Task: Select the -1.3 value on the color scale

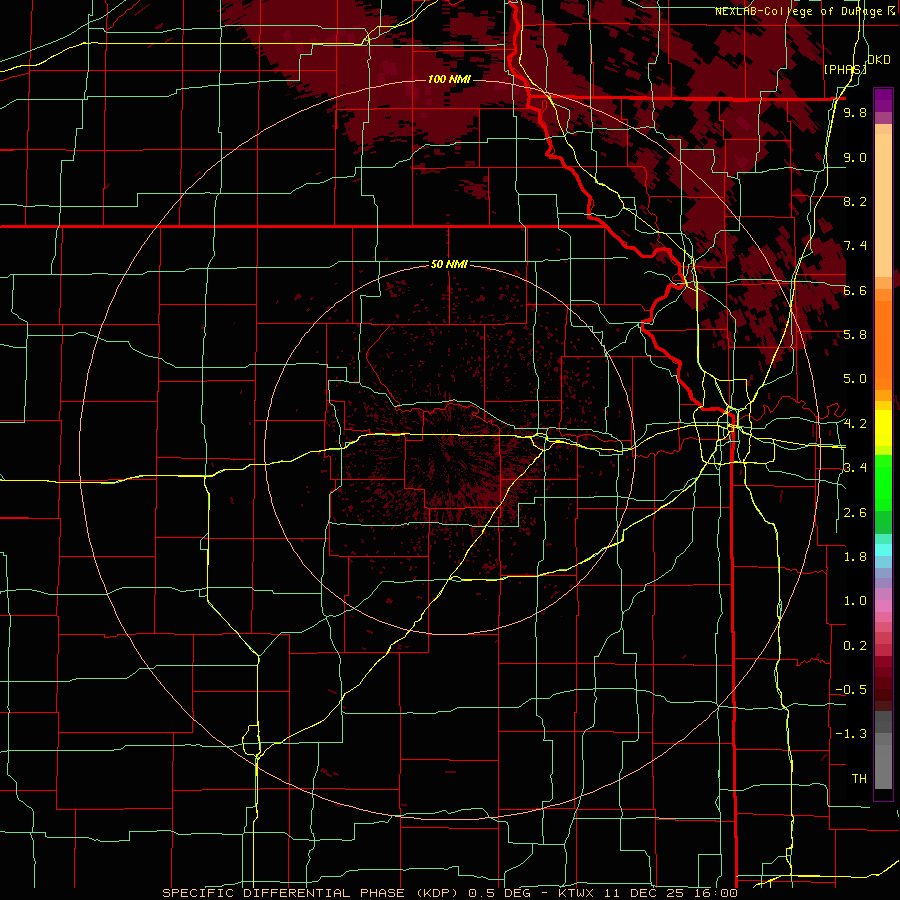Action: click(x=851, y=734)
